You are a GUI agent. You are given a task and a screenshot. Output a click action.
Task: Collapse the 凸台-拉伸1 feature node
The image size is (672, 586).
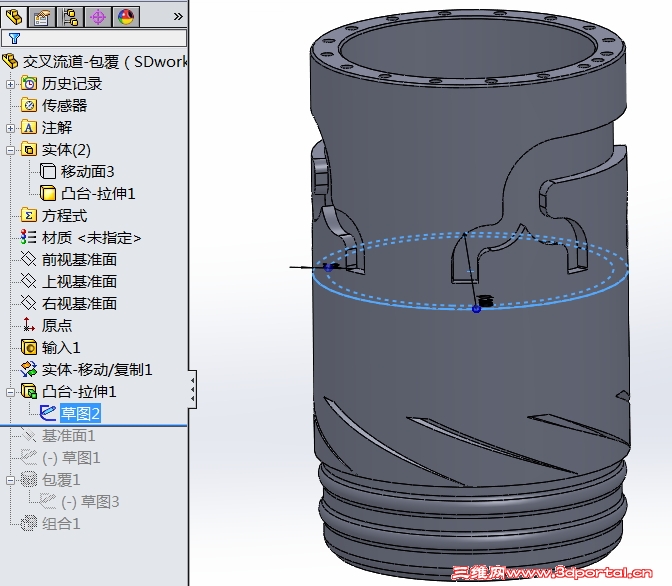click(10, 392)
